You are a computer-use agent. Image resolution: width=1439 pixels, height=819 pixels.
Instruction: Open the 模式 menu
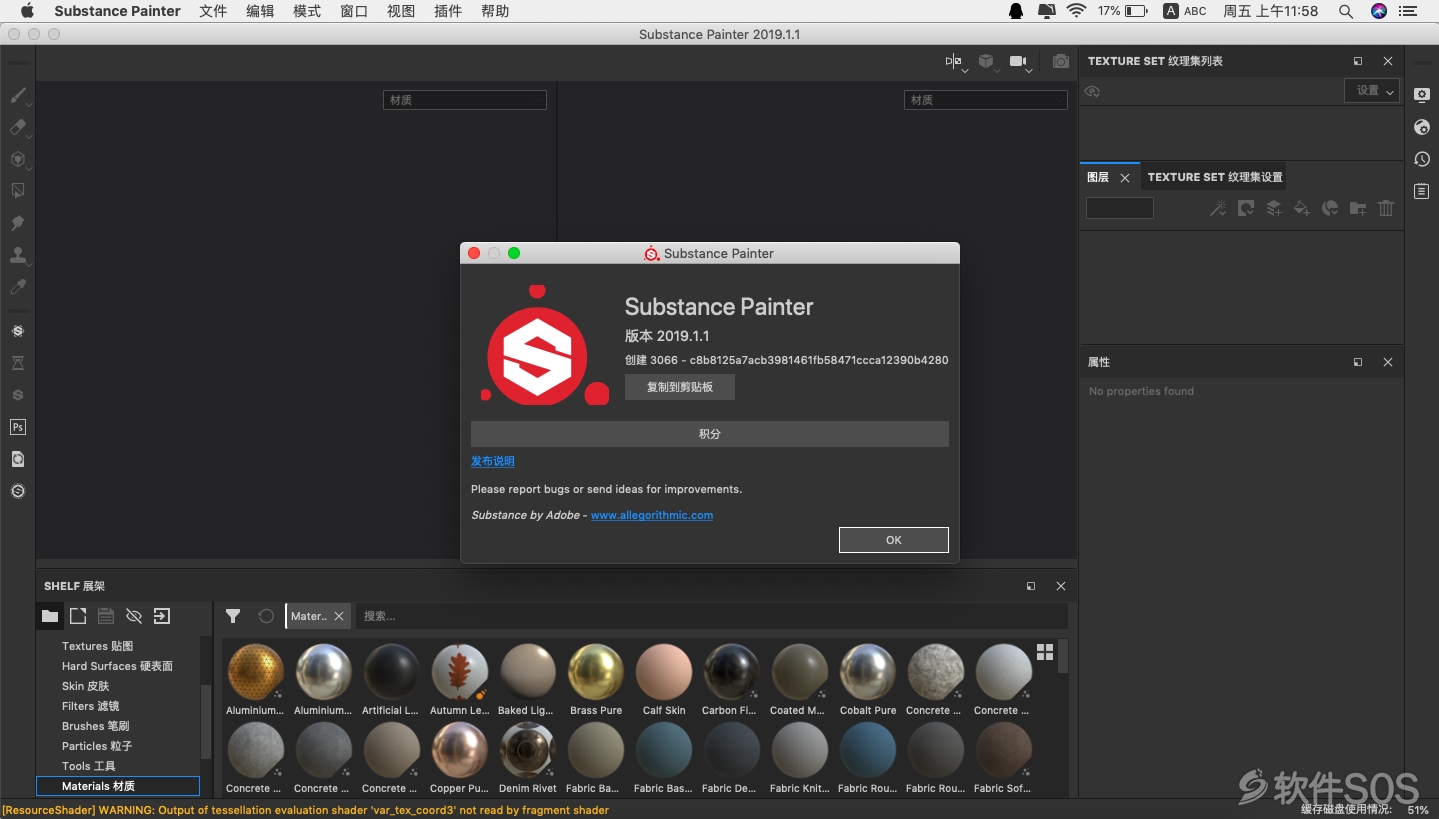(x=307, y=11)
